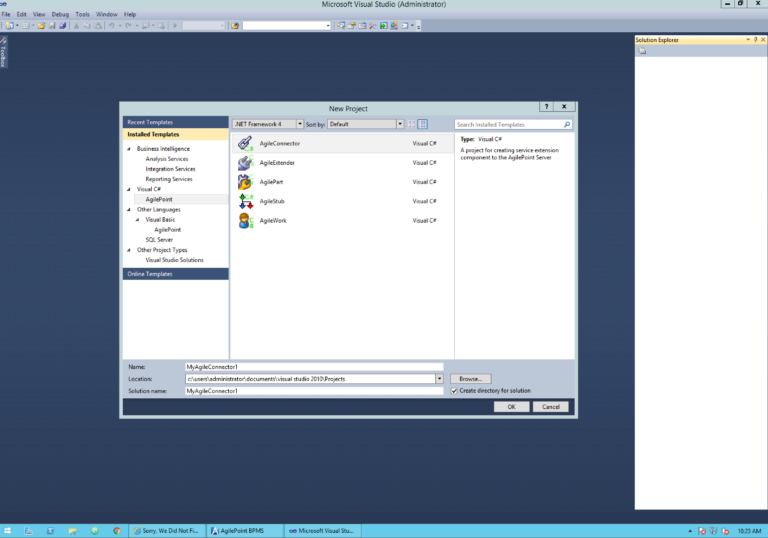Open the Tools menu

pyautogui.click(x=82, y=14)
